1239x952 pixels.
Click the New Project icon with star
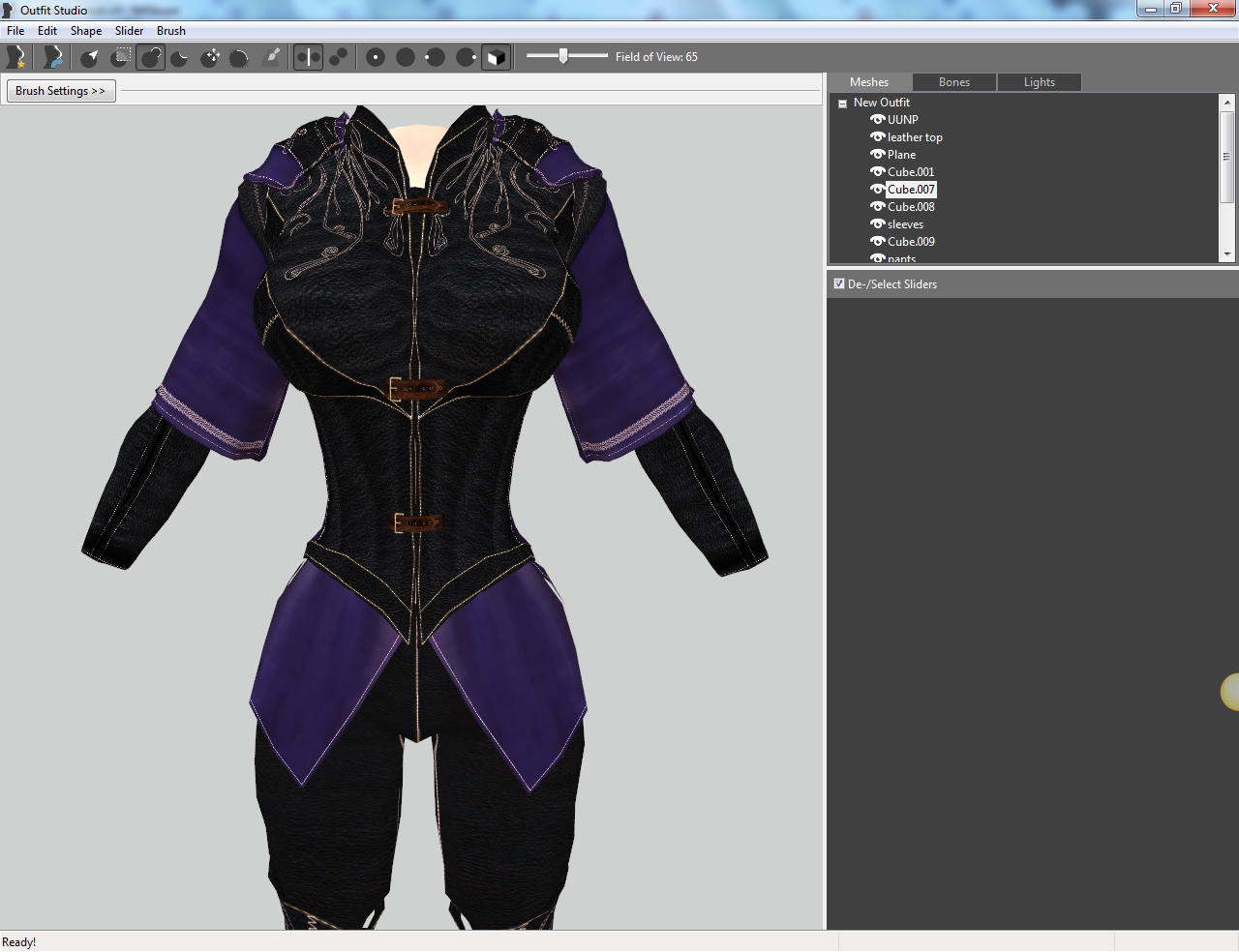point(16,57)
